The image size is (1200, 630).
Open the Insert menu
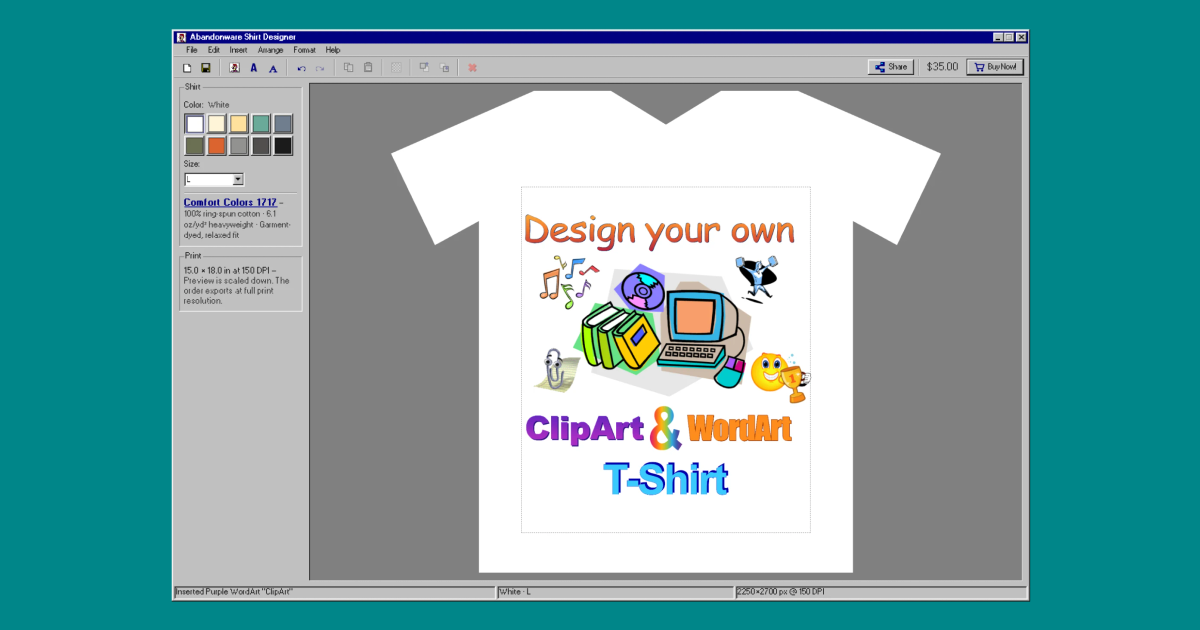[x=238, y=50]
